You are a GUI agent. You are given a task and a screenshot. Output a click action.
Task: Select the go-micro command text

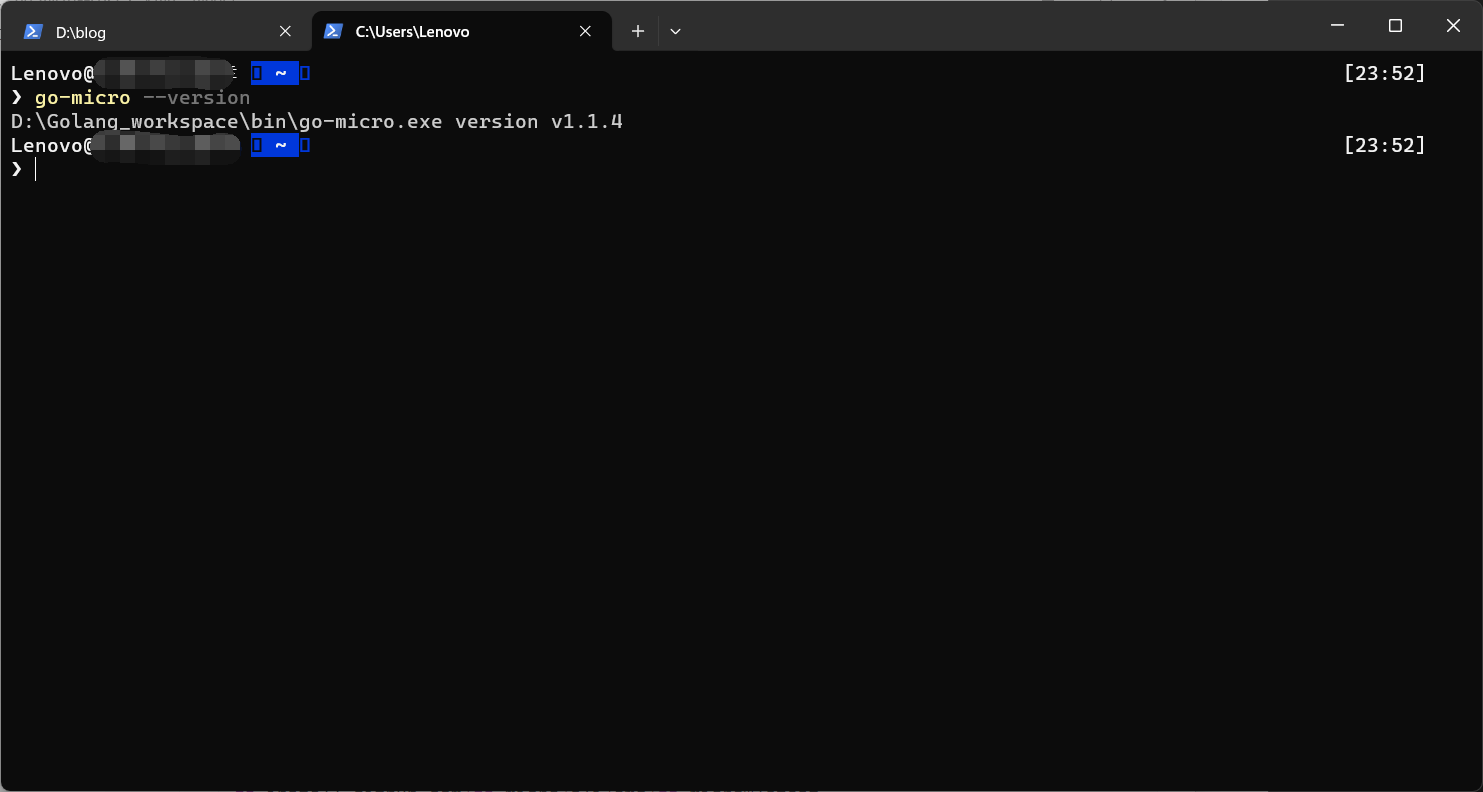(81, 97)
